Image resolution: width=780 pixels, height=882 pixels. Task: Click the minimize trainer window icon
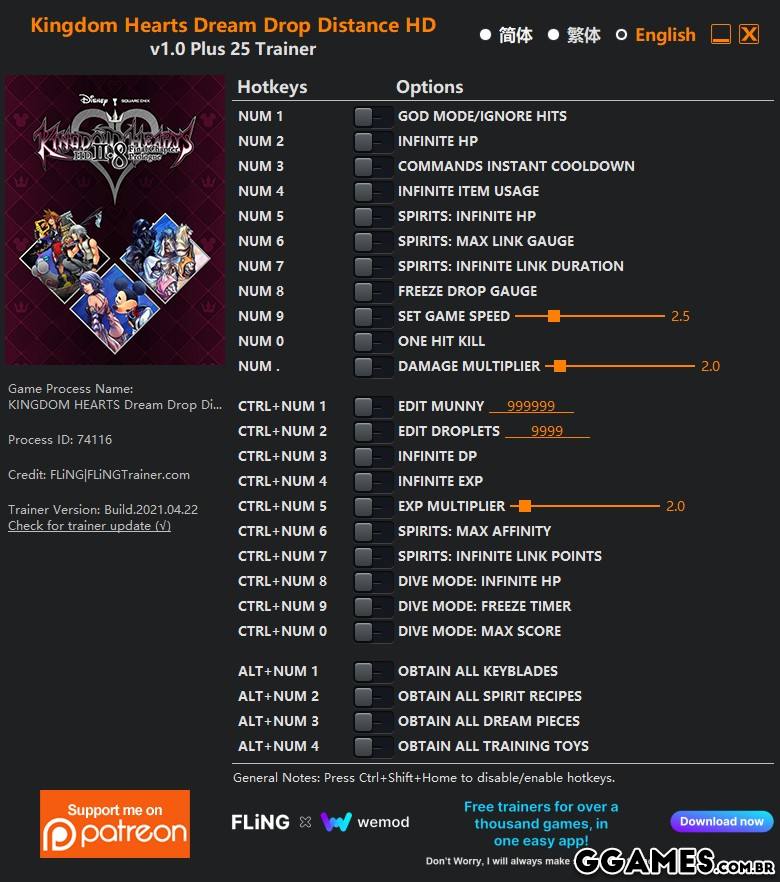721,35
